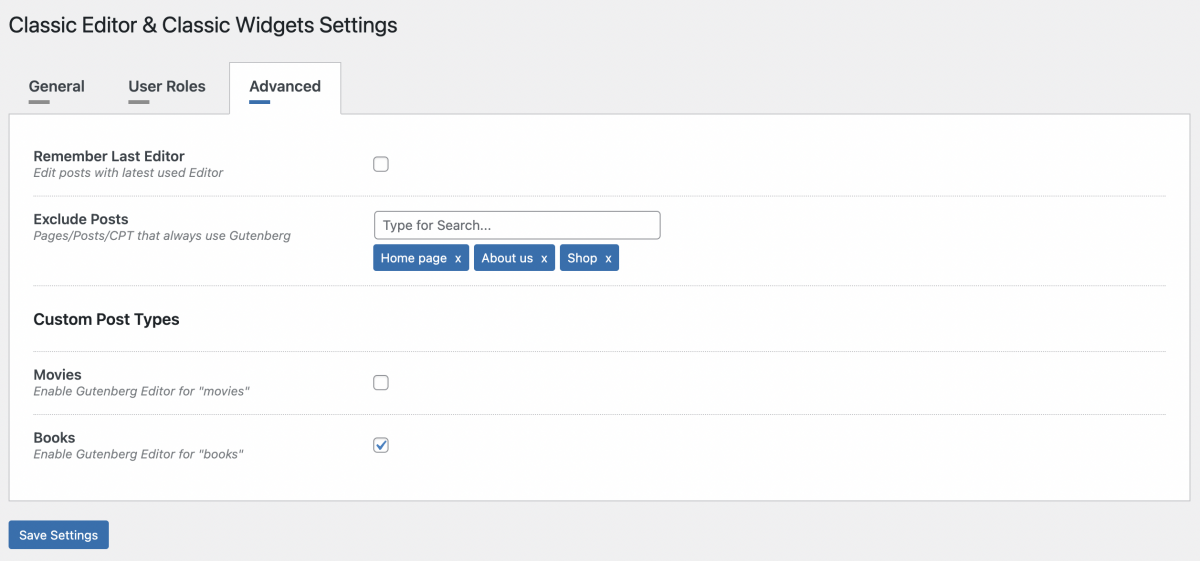Click the Remember Last Editor label
This screenshot has height=561, width=1200.
(x=109, y=156)
